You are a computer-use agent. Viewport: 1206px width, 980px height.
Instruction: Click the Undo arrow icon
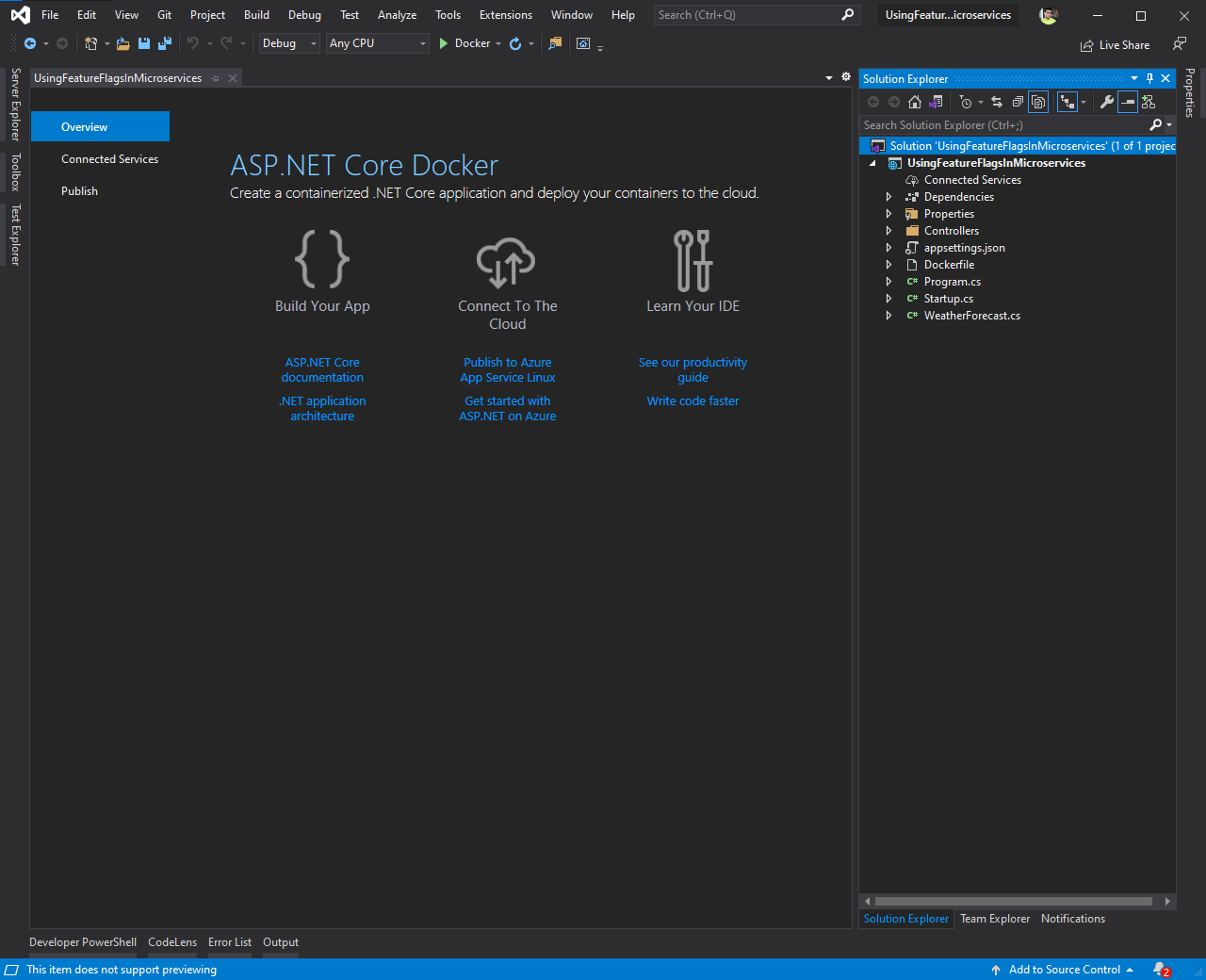click(x=193, y=43)
